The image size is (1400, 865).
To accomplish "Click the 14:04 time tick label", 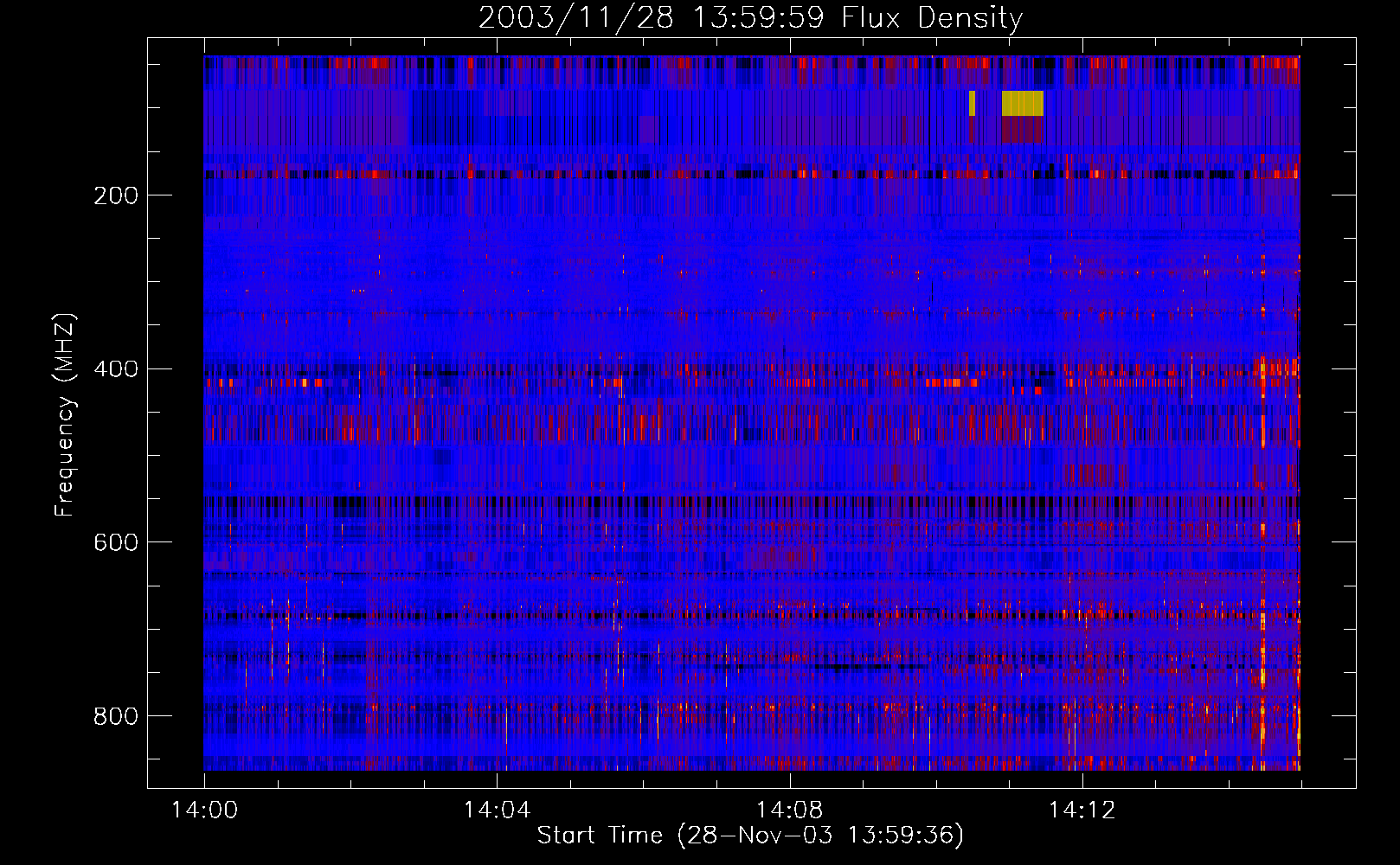I will pos(497,810).
